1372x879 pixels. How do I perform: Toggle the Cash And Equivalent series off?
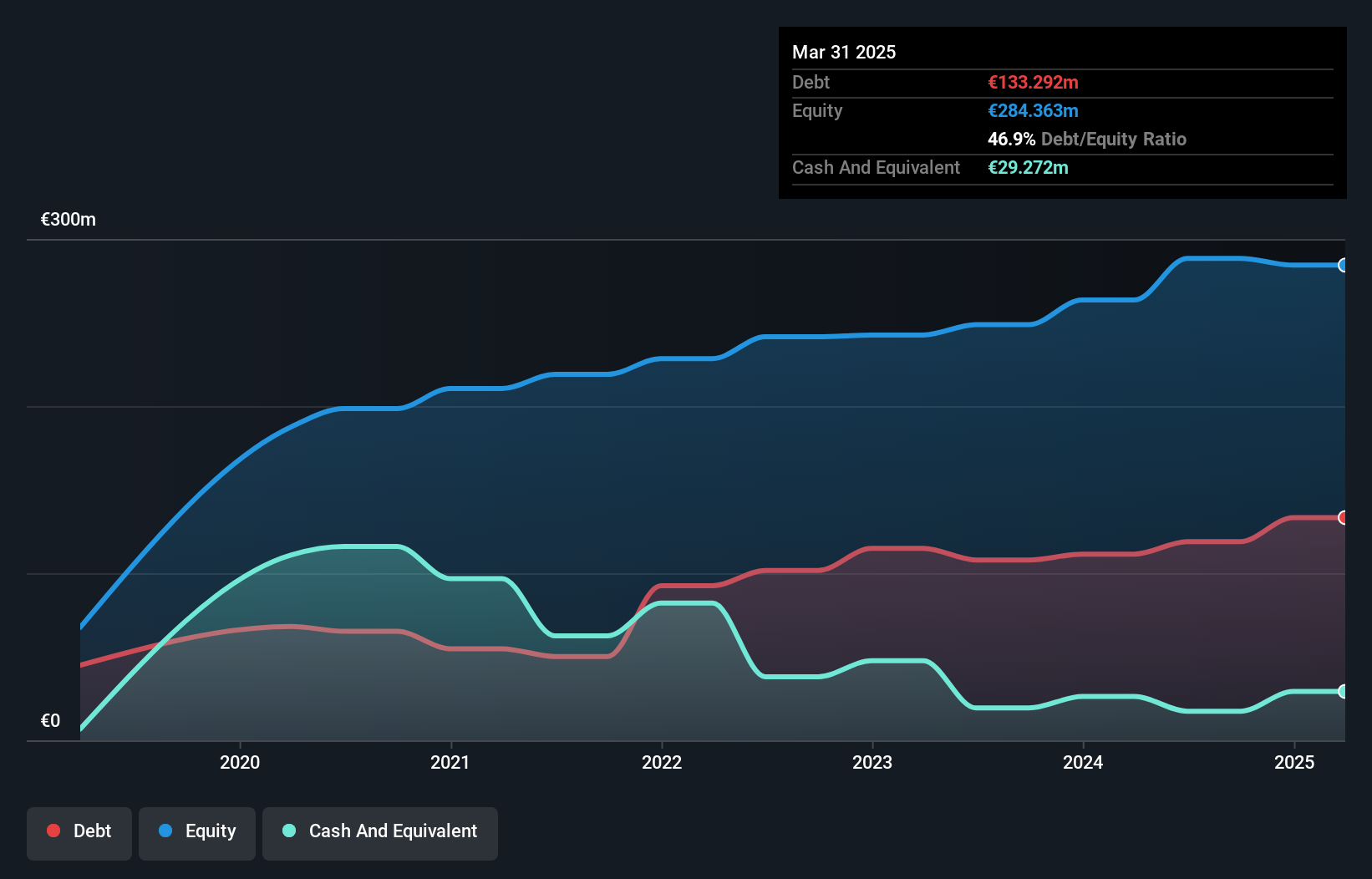pyautogui.click(x=380, y=831)
